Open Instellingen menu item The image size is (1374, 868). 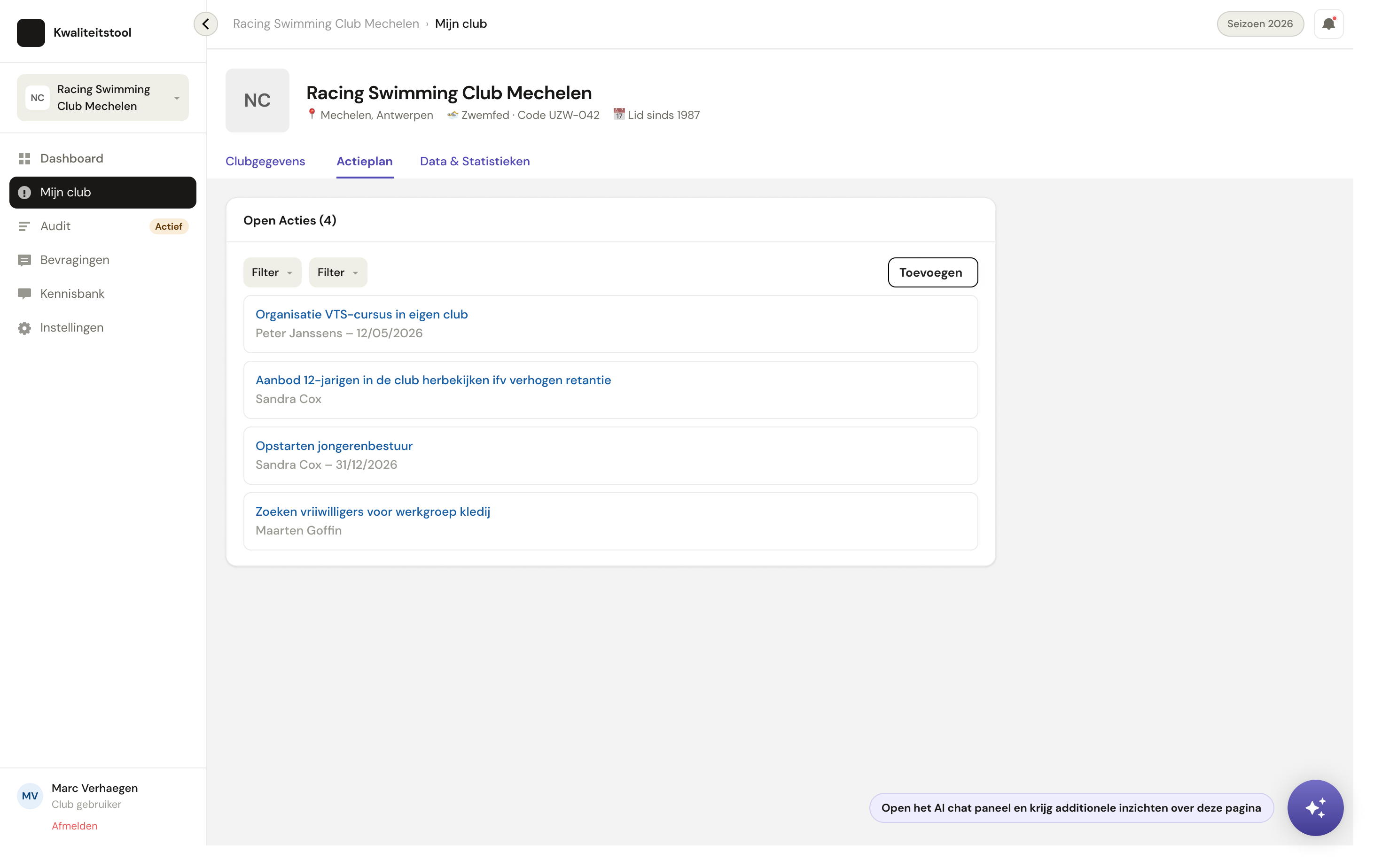coord(103,328)
